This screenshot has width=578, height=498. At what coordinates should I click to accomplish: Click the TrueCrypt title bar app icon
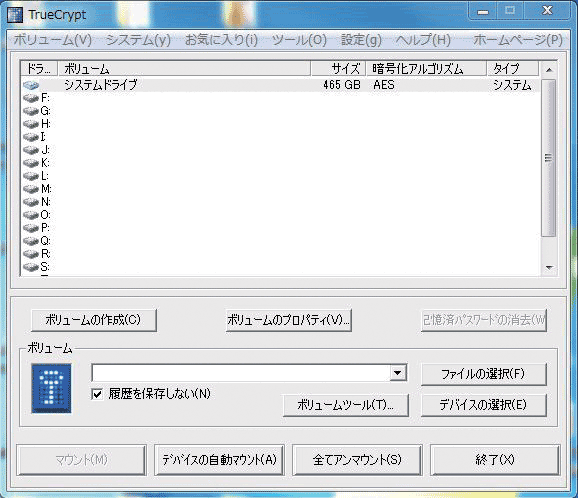[x=15, y=15]
